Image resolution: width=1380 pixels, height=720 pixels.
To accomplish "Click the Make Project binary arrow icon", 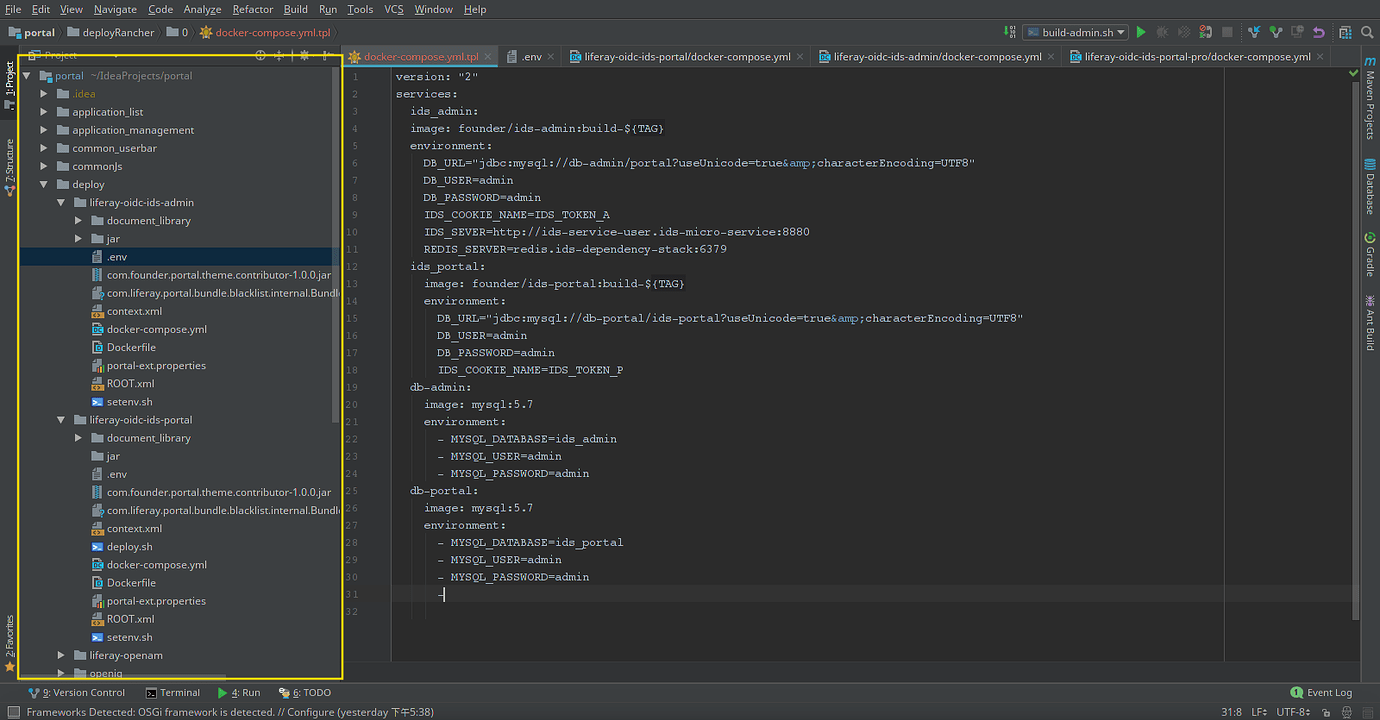I will click(x=1009, y=32).
